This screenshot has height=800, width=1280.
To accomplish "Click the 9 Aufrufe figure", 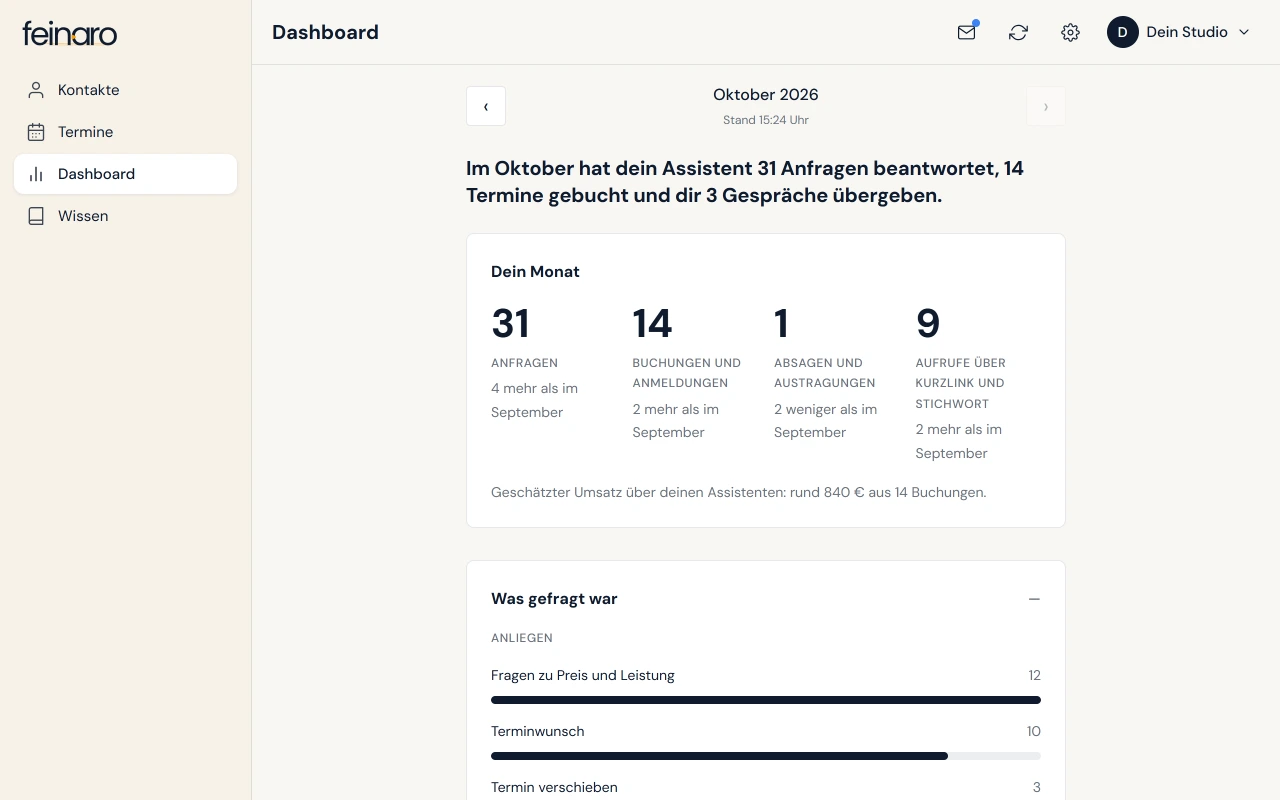I will pyautogui.click(x=928, y=324).
